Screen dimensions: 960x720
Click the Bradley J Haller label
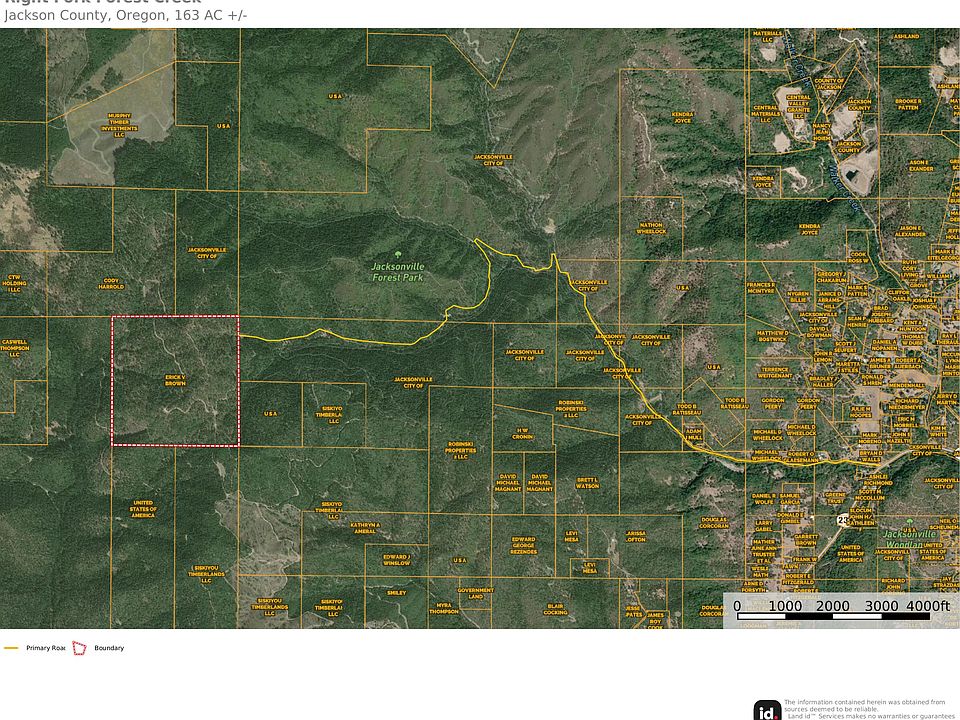pos(822,381)
